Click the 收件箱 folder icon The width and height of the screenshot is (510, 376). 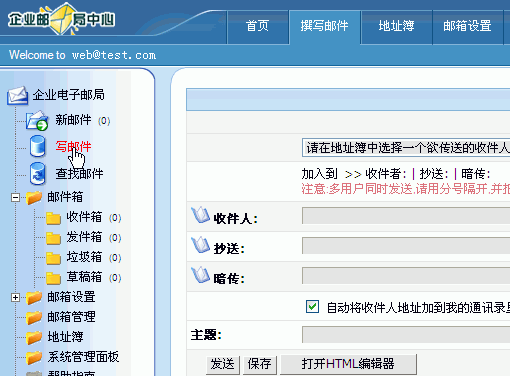tap(53, 218)
